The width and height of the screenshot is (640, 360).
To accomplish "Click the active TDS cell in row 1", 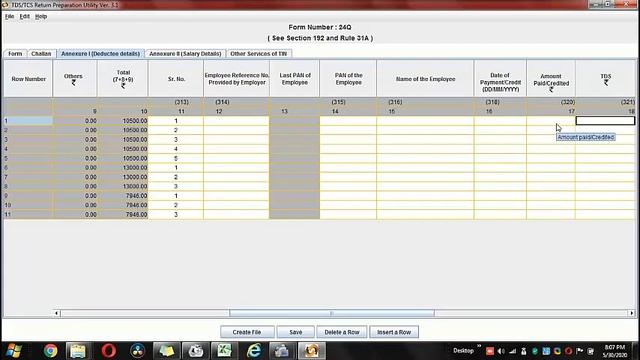I will pyautogui.click(x=605, y=121).
